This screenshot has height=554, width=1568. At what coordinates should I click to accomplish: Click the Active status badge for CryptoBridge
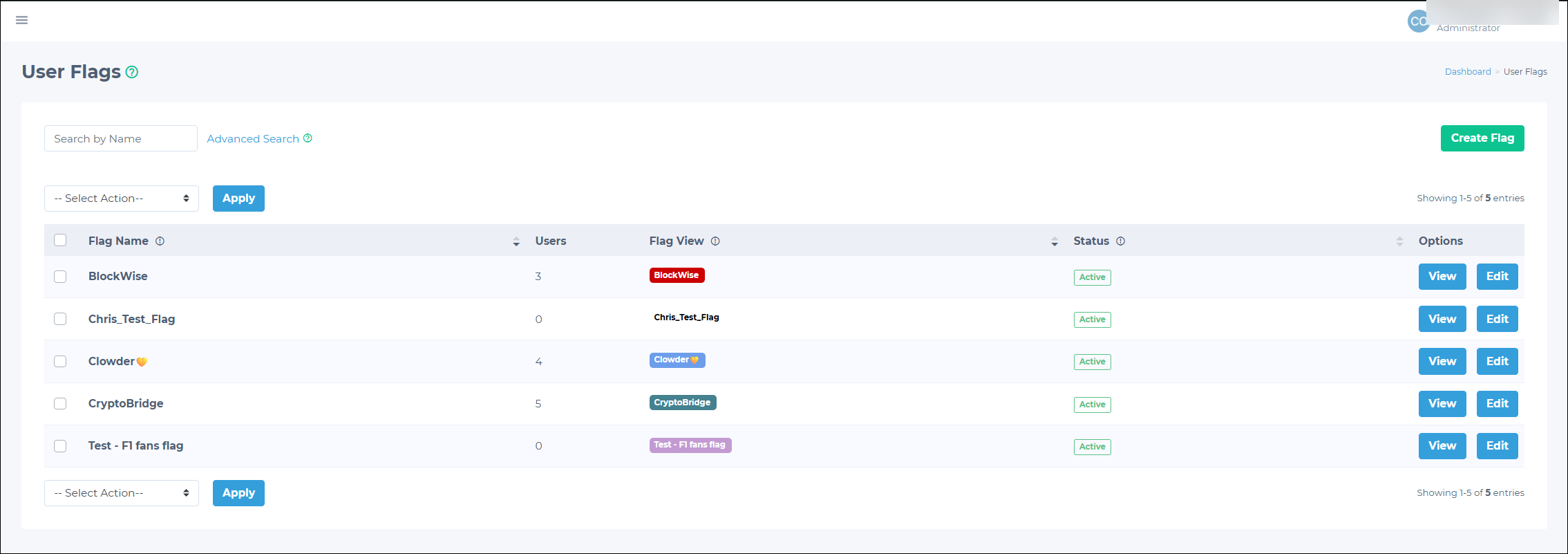1092,405
